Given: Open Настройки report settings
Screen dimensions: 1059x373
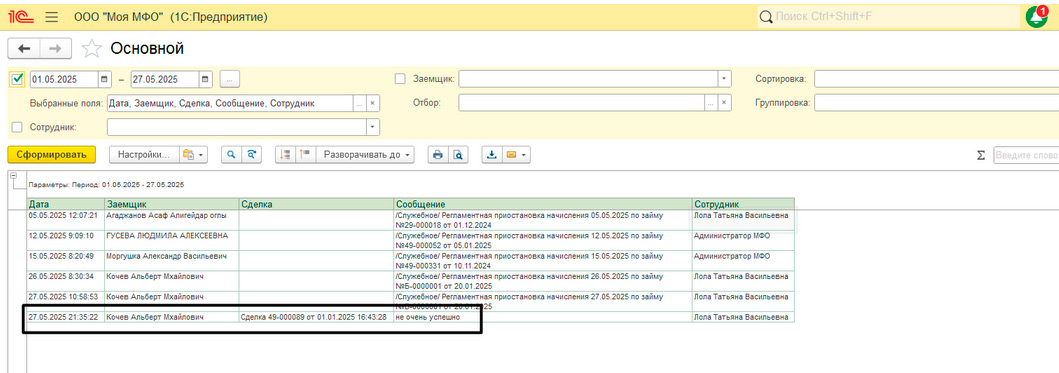Looking at the screenshot, I should 144,155.
